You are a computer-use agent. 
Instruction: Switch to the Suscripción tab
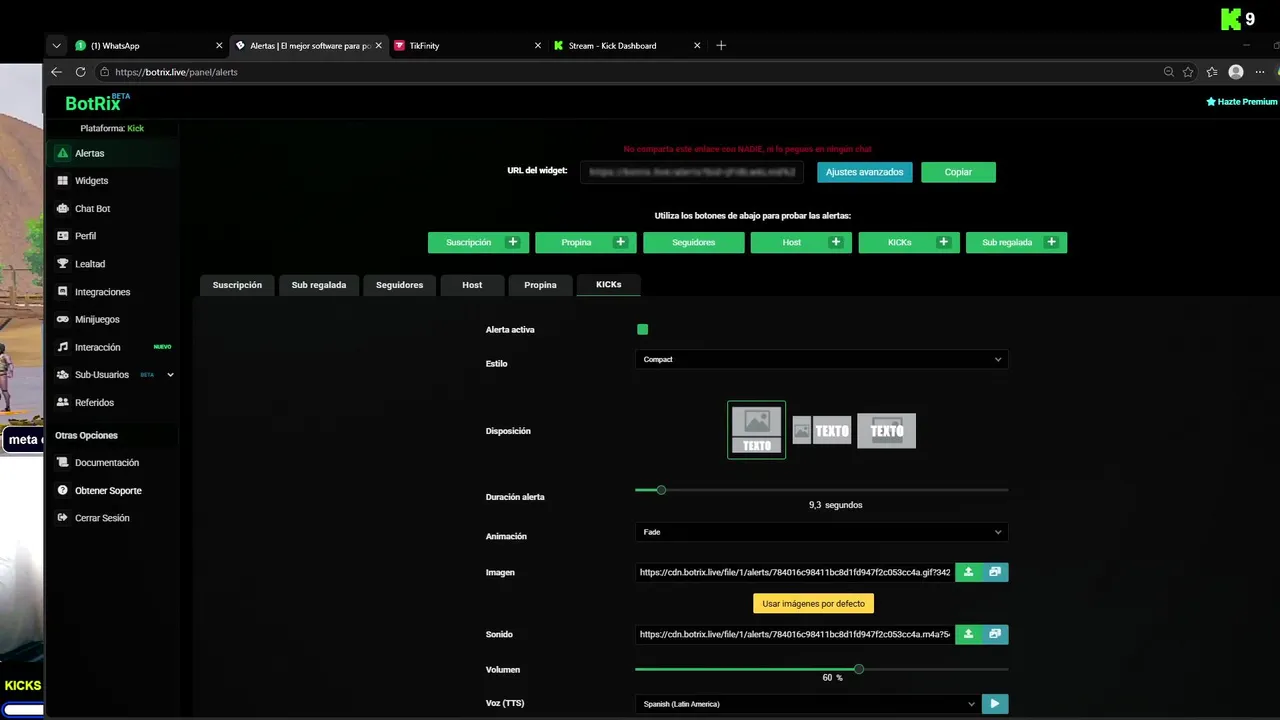click(237, 285)
